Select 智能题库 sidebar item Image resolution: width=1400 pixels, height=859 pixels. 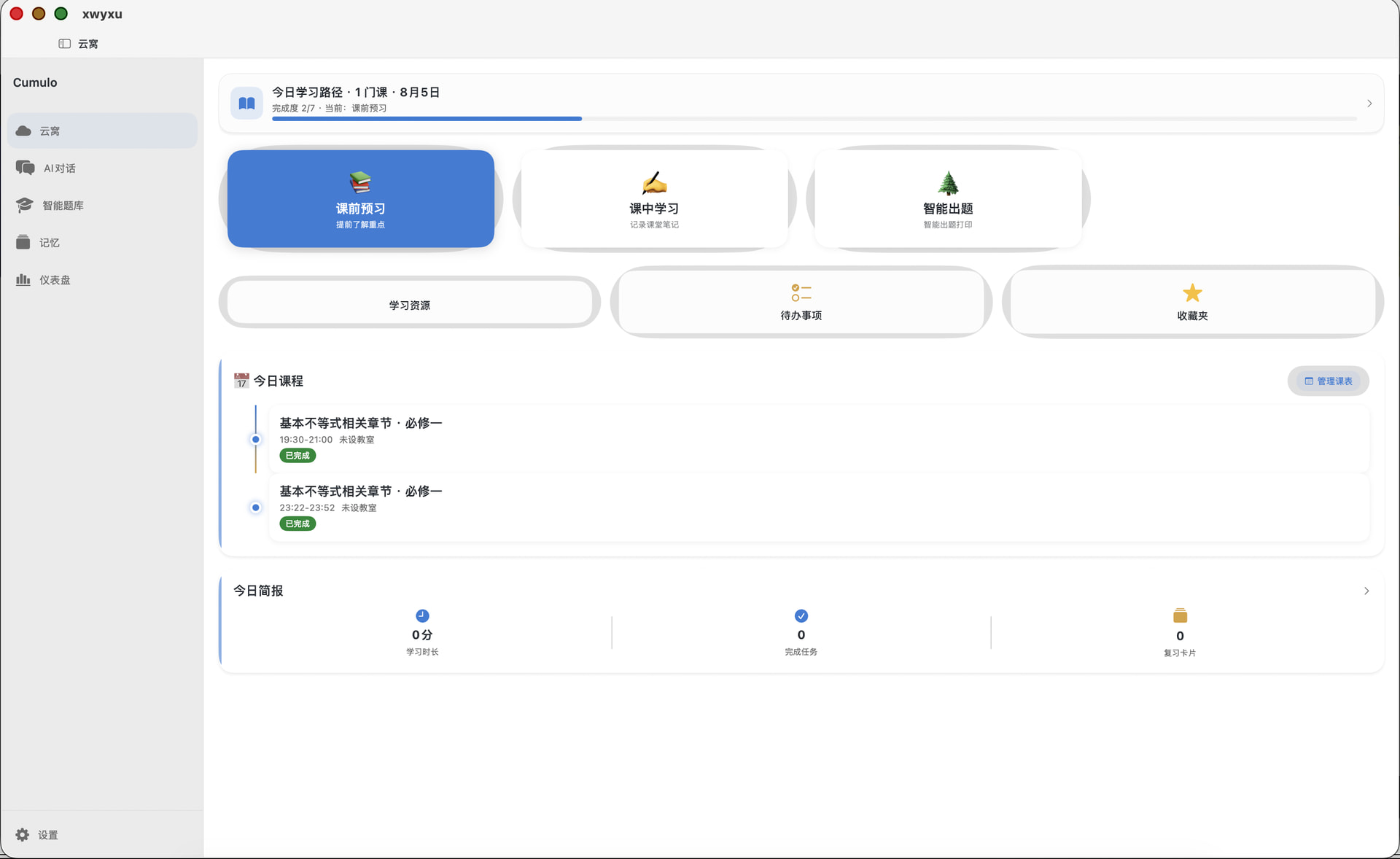[x=102, y=205]
